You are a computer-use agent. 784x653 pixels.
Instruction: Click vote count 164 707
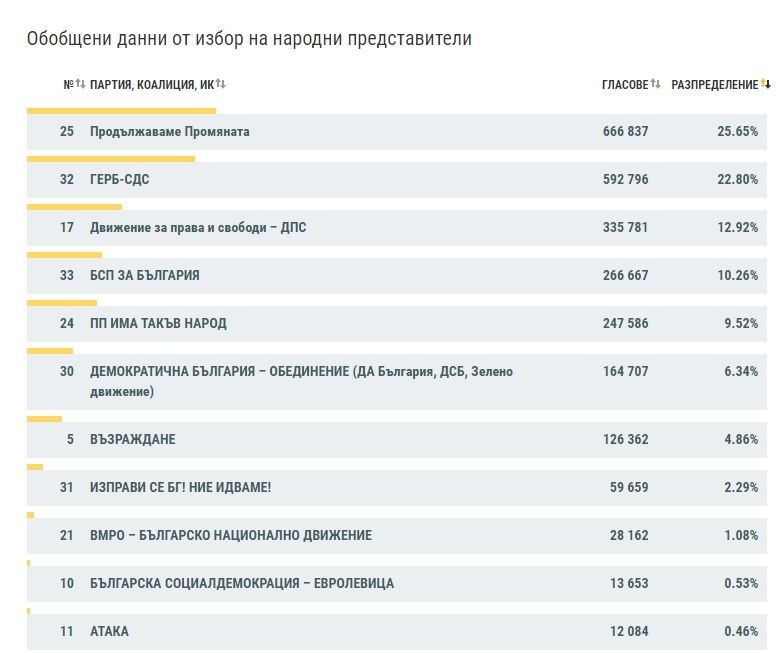[626, 372]
